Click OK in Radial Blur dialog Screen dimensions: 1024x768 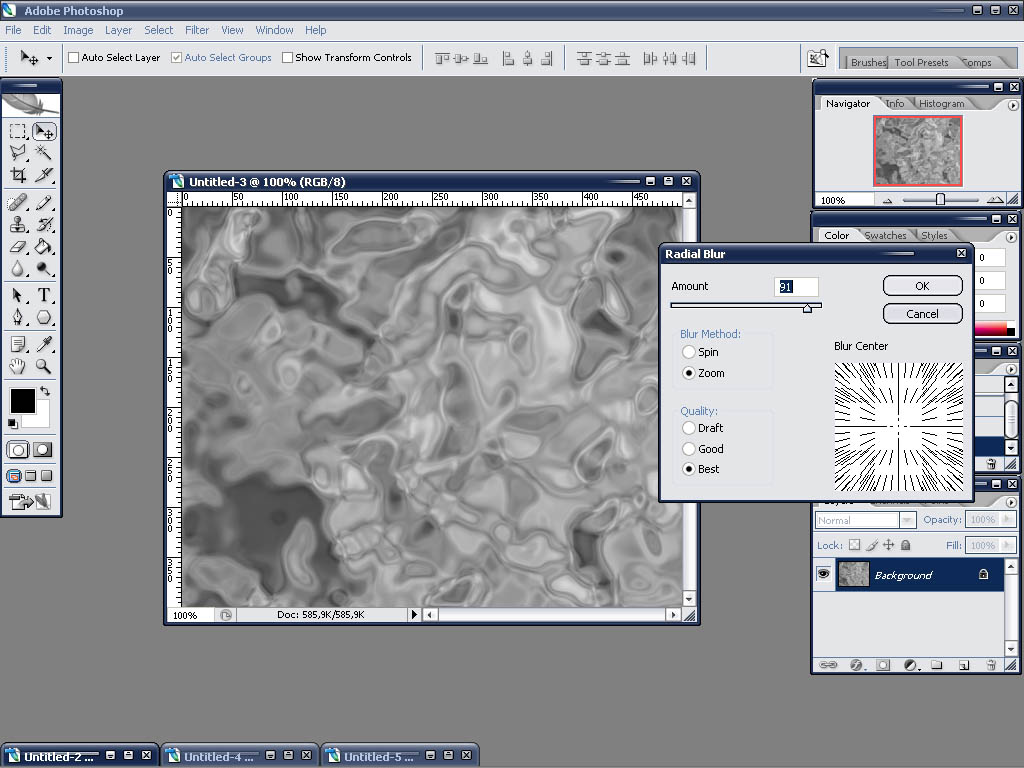pos(922,286)
